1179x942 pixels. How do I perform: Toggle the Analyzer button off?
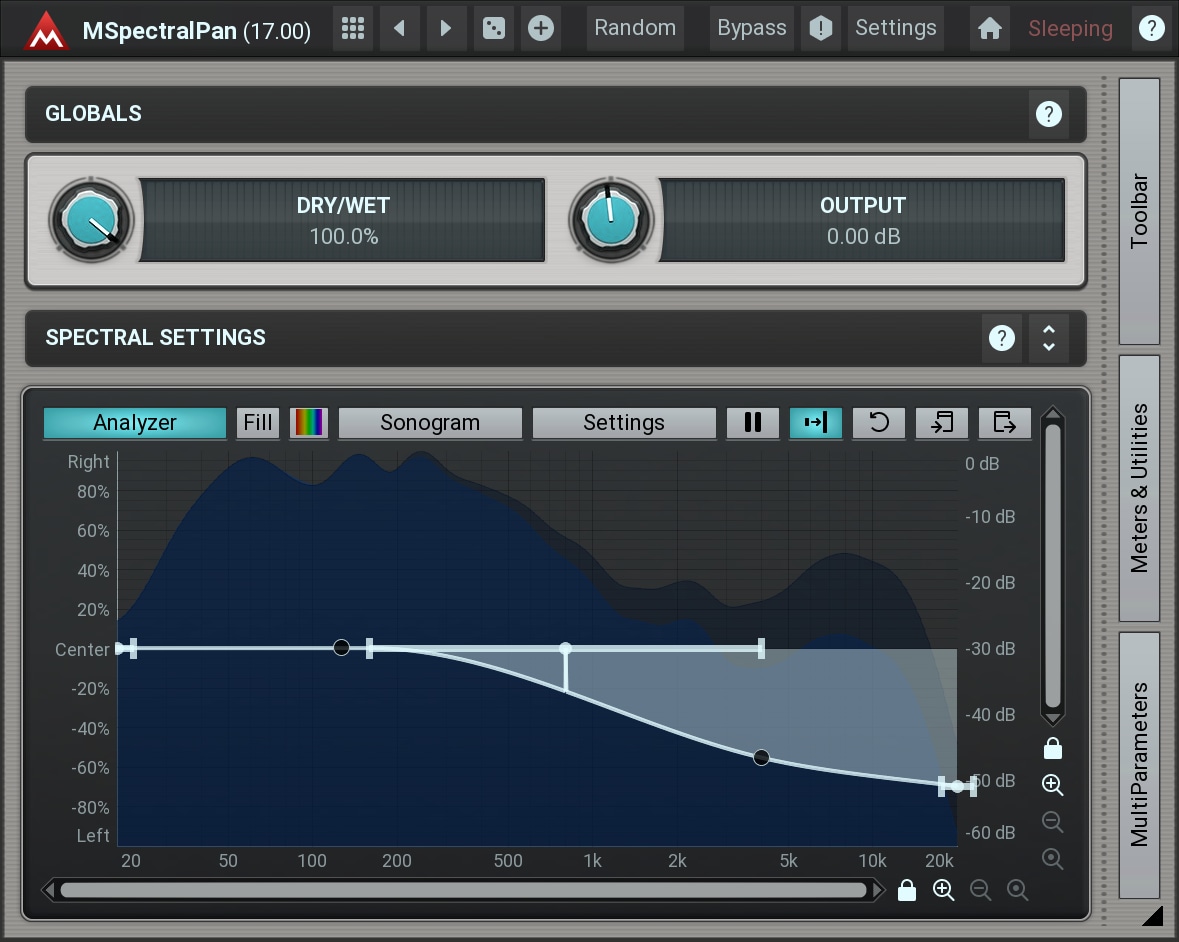(135, 423)
